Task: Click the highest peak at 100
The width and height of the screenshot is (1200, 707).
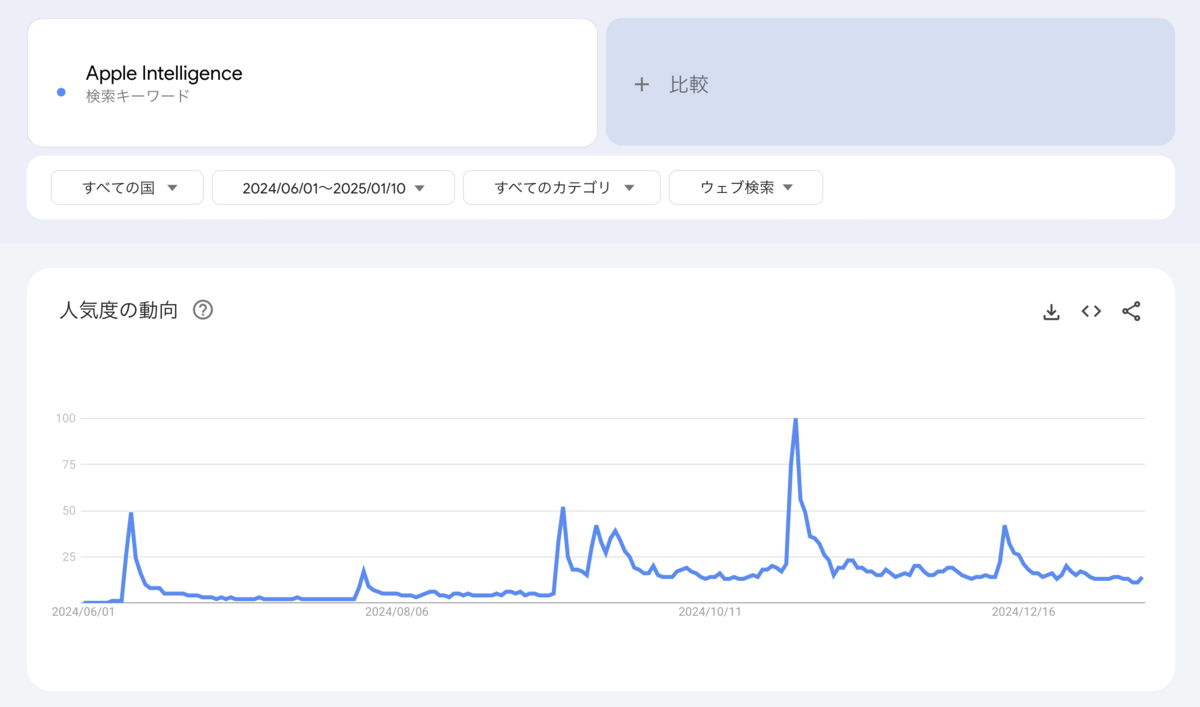Action: click(795, 420)
